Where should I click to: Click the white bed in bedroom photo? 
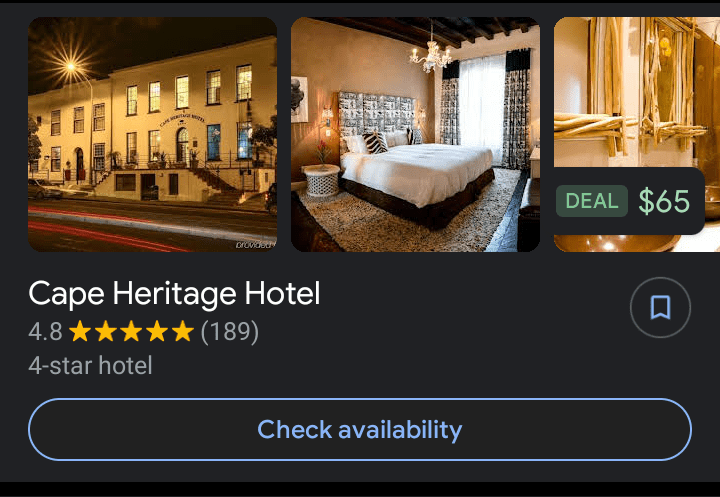[x=416, y=175]
